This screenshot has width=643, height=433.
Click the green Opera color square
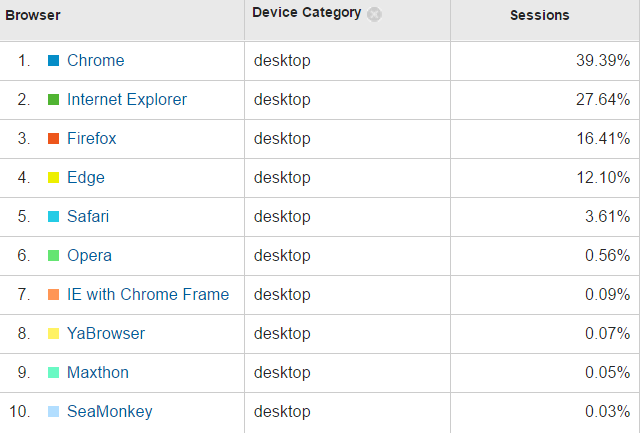tap(54, 256)
